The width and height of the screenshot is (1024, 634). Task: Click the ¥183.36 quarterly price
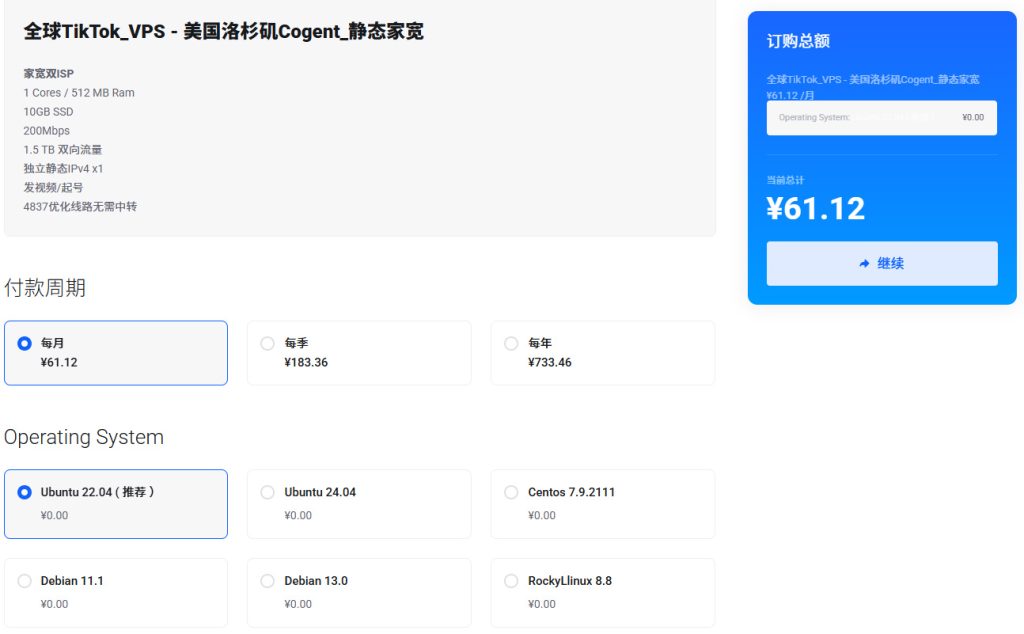(x=306, y=362)
